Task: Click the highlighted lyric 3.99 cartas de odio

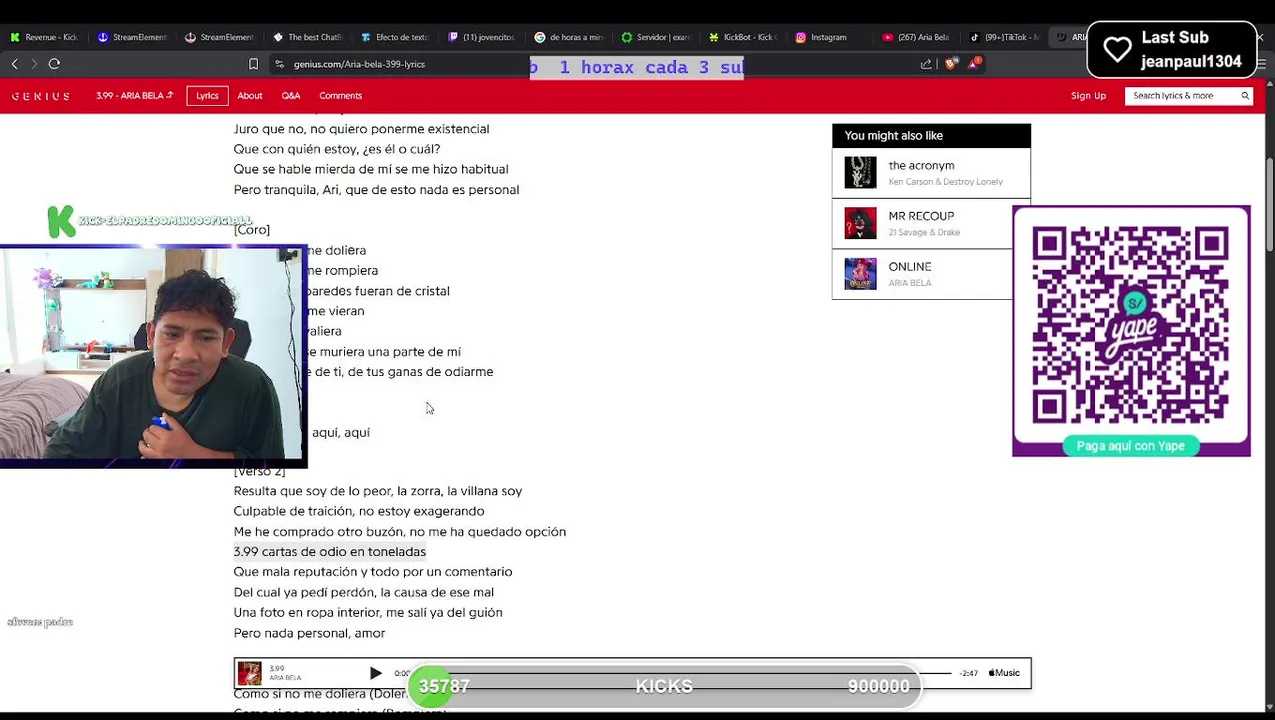Action: [330, 552]
